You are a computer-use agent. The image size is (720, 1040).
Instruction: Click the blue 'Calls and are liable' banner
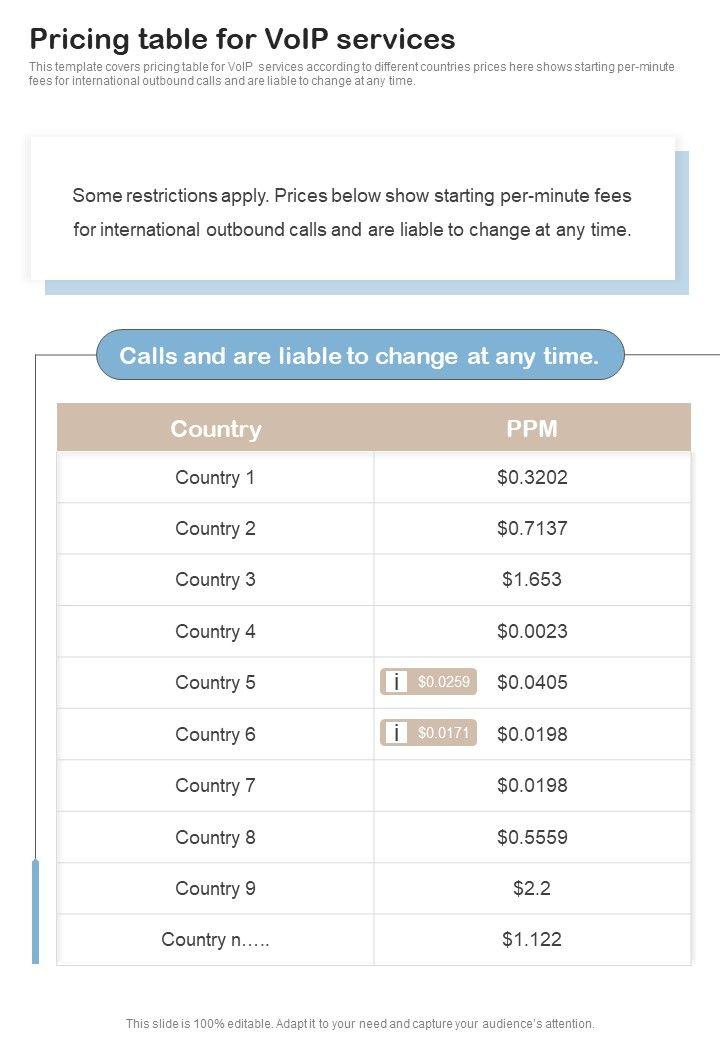(360, 355)
